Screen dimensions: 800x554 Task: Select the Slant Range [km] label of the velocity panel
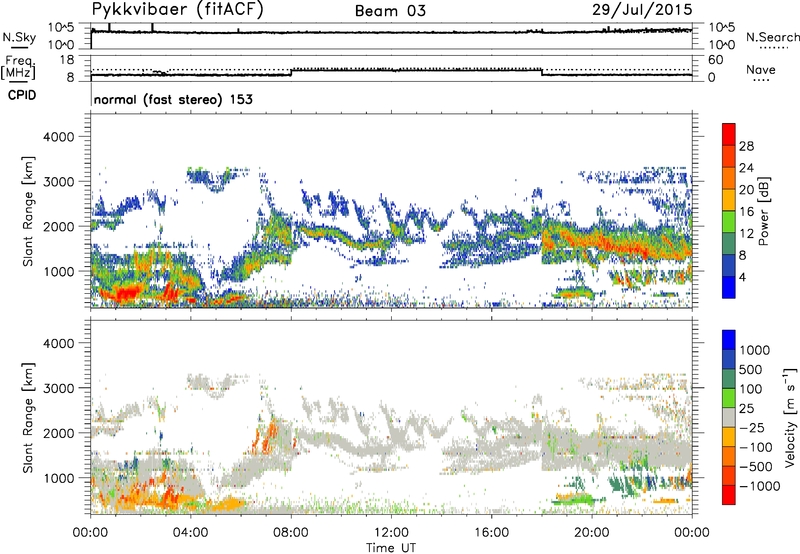pyautogui.click(x=28, y=418)
